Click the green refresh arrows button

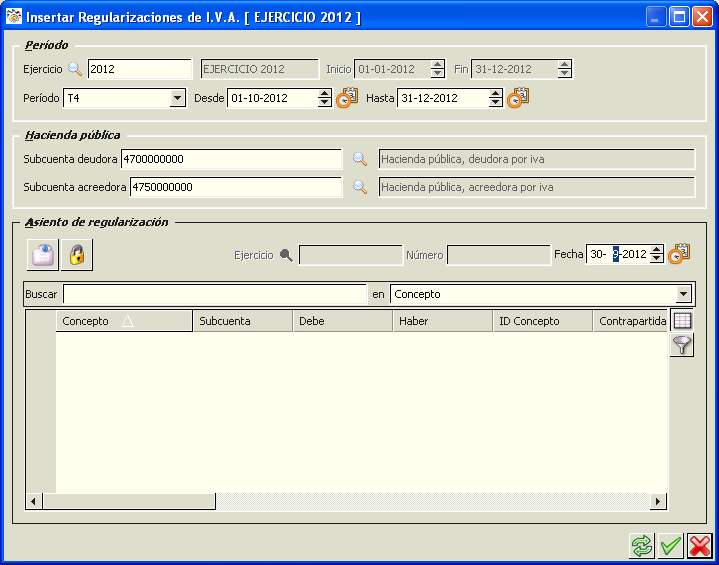tap(642, 546)
